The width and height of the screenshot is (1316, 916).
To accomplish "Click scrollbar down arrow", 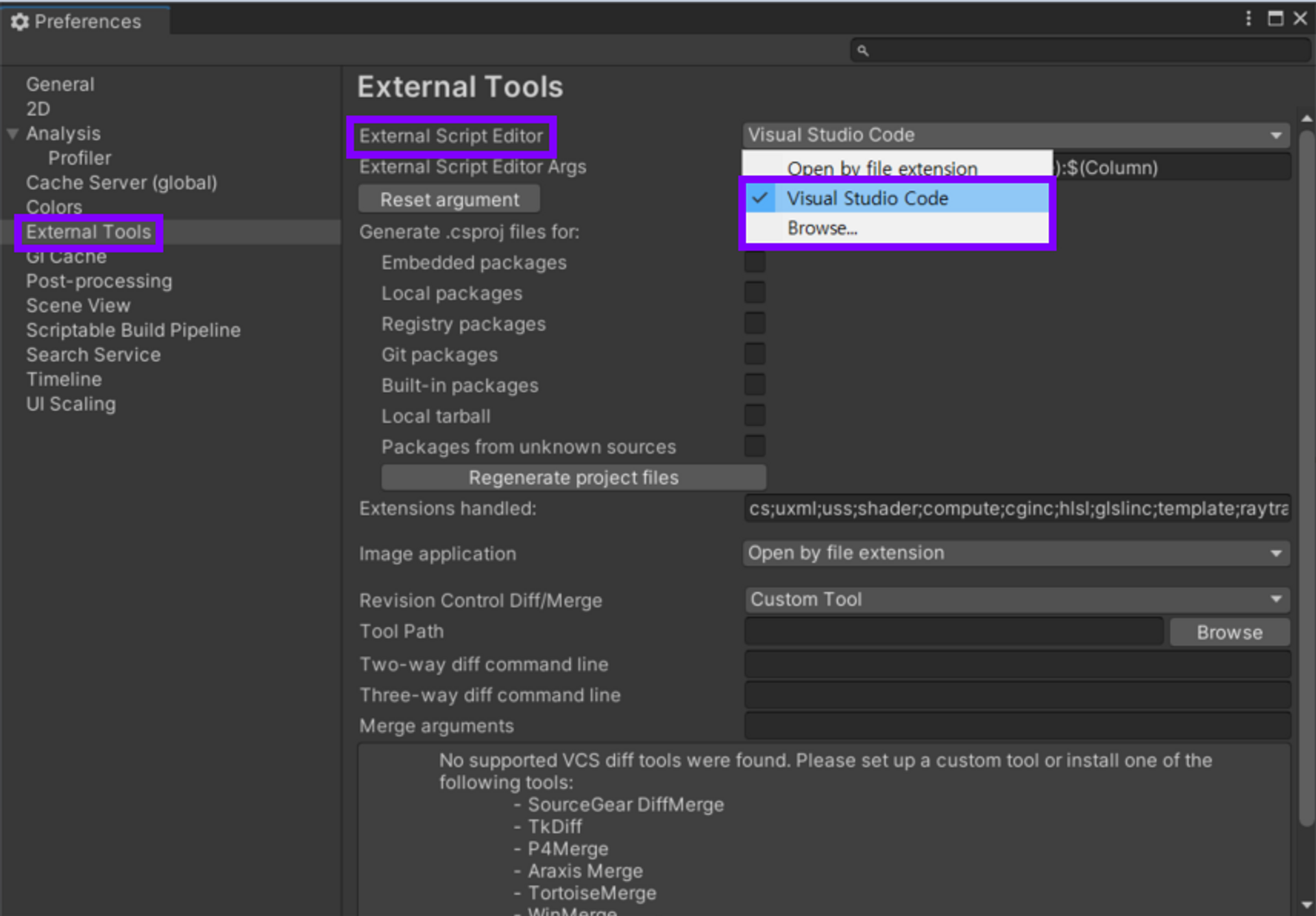I will [1306, 905].
